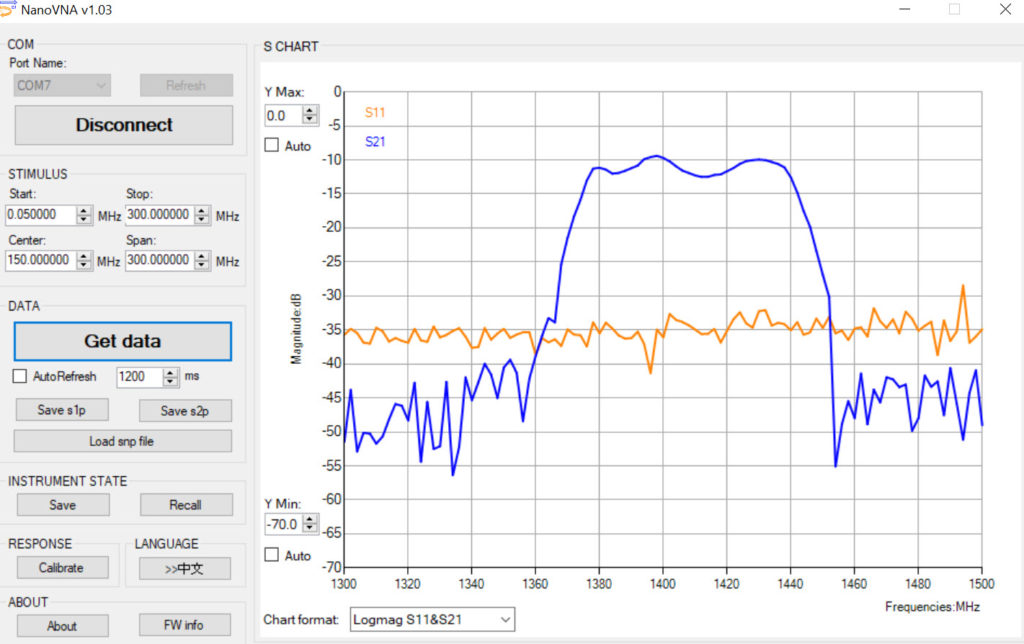The image size is (1024, 644).
Task: Tick the Auto checkbox under Y Min
Action: pyautogui.click(x=272, y=555)
